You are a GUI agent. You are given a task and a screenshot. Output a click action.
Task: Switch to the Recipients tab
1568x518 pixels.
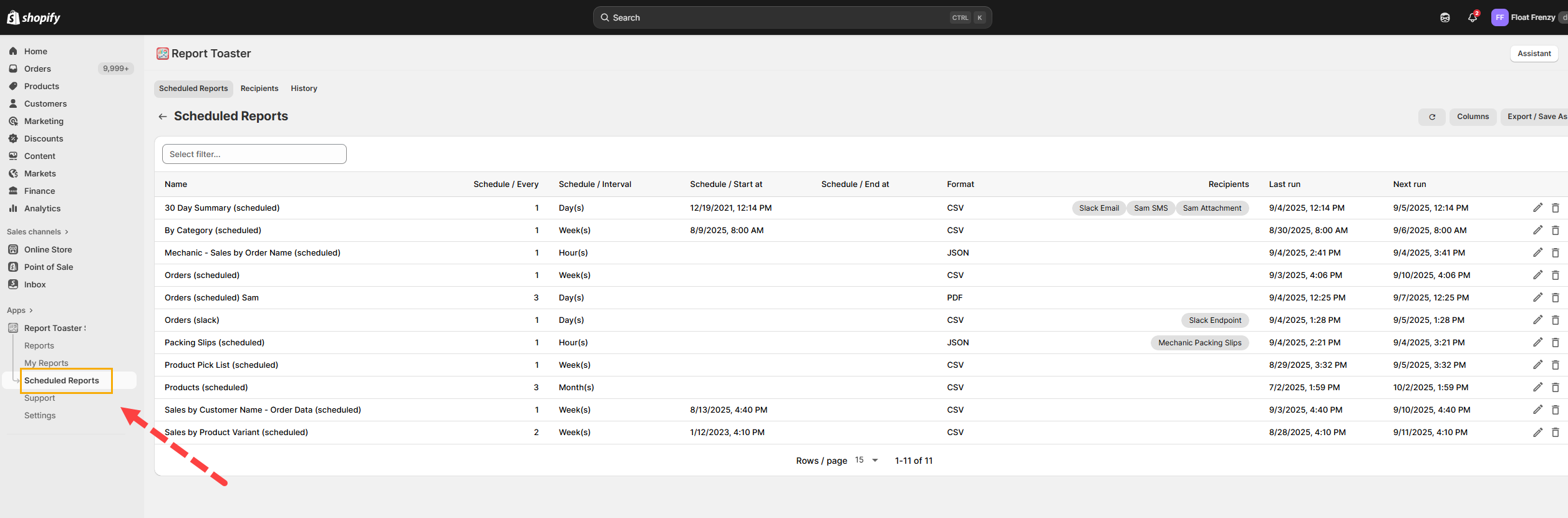coord(259,89)
